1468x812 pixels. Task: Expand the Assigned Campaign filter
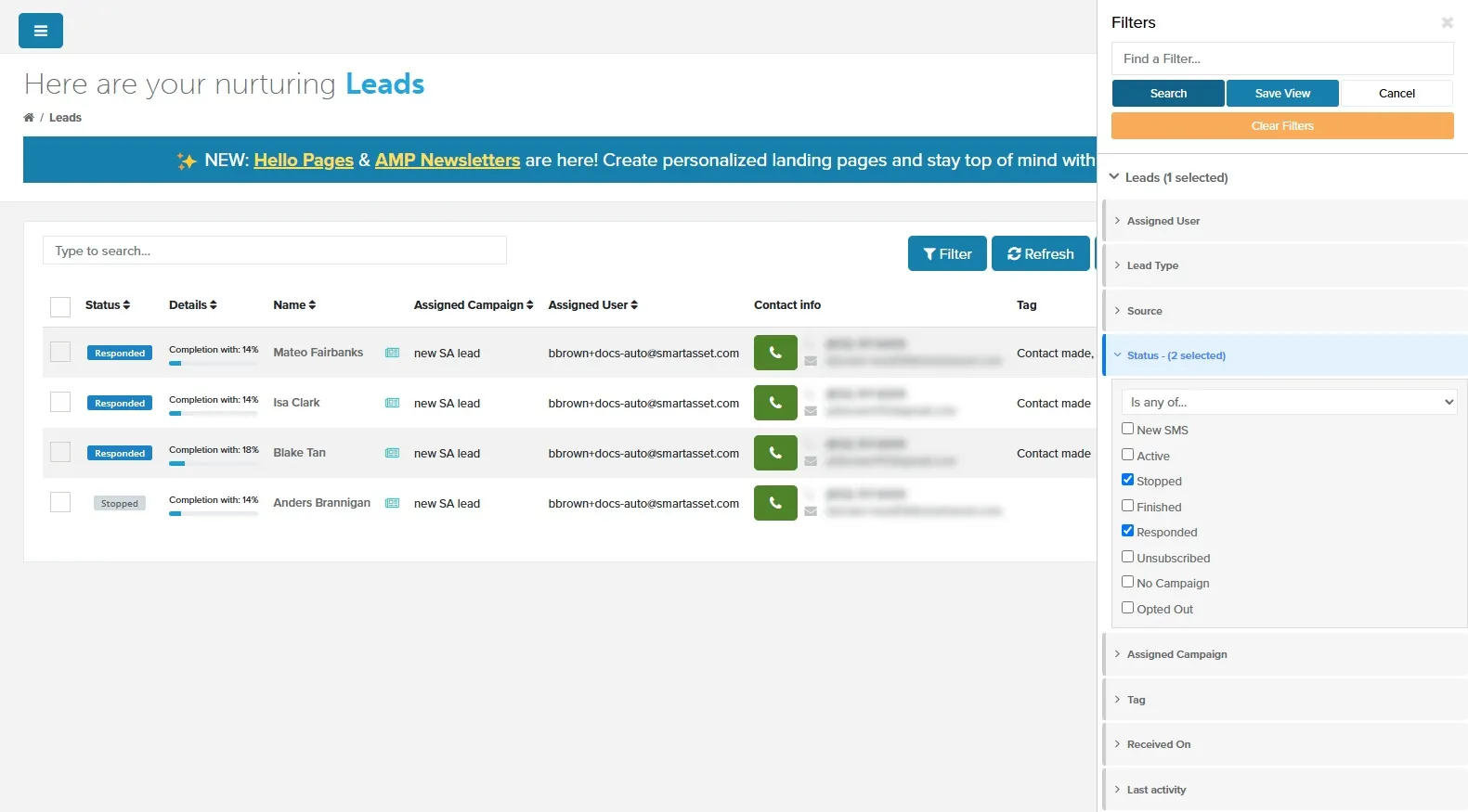click(1285, 654)
